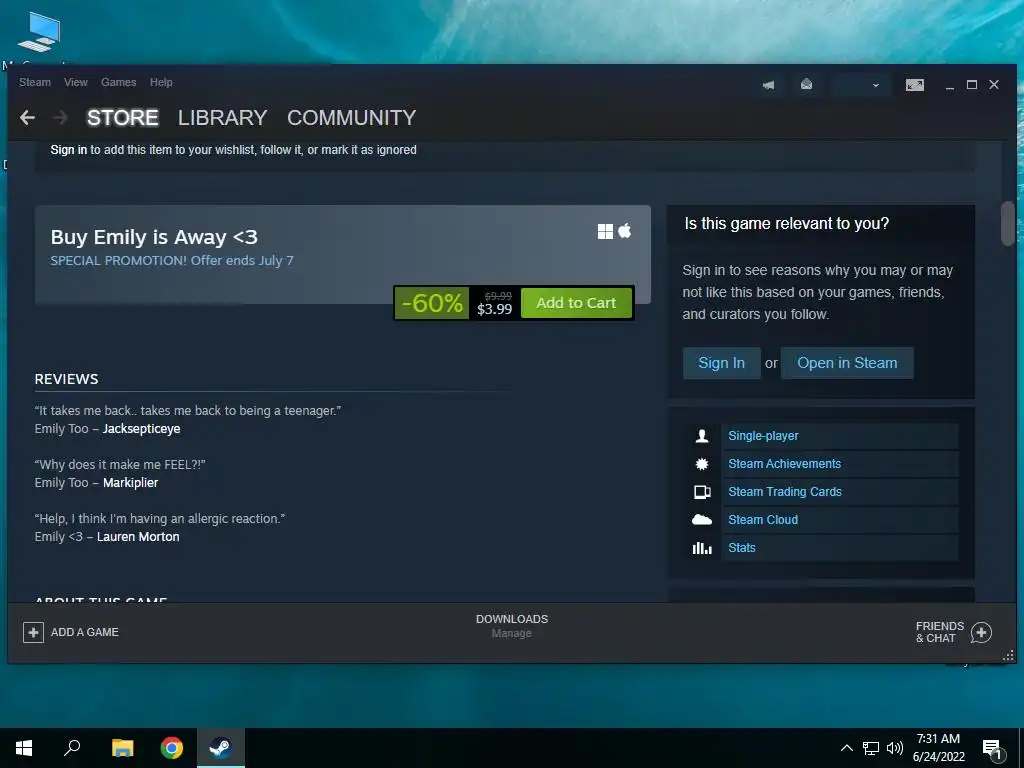Show hidden system tray icons
The width and height of the screenshot is (1024, 768).
pyautogui.click(x=846, y=748)
